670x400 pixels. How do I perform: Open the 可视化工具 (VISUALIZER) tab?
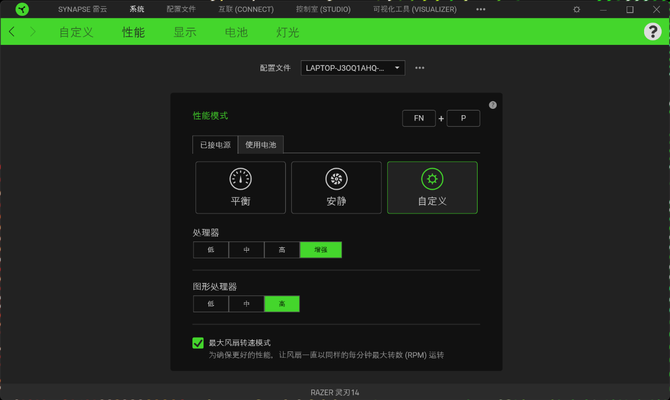(x=414, y=9)
